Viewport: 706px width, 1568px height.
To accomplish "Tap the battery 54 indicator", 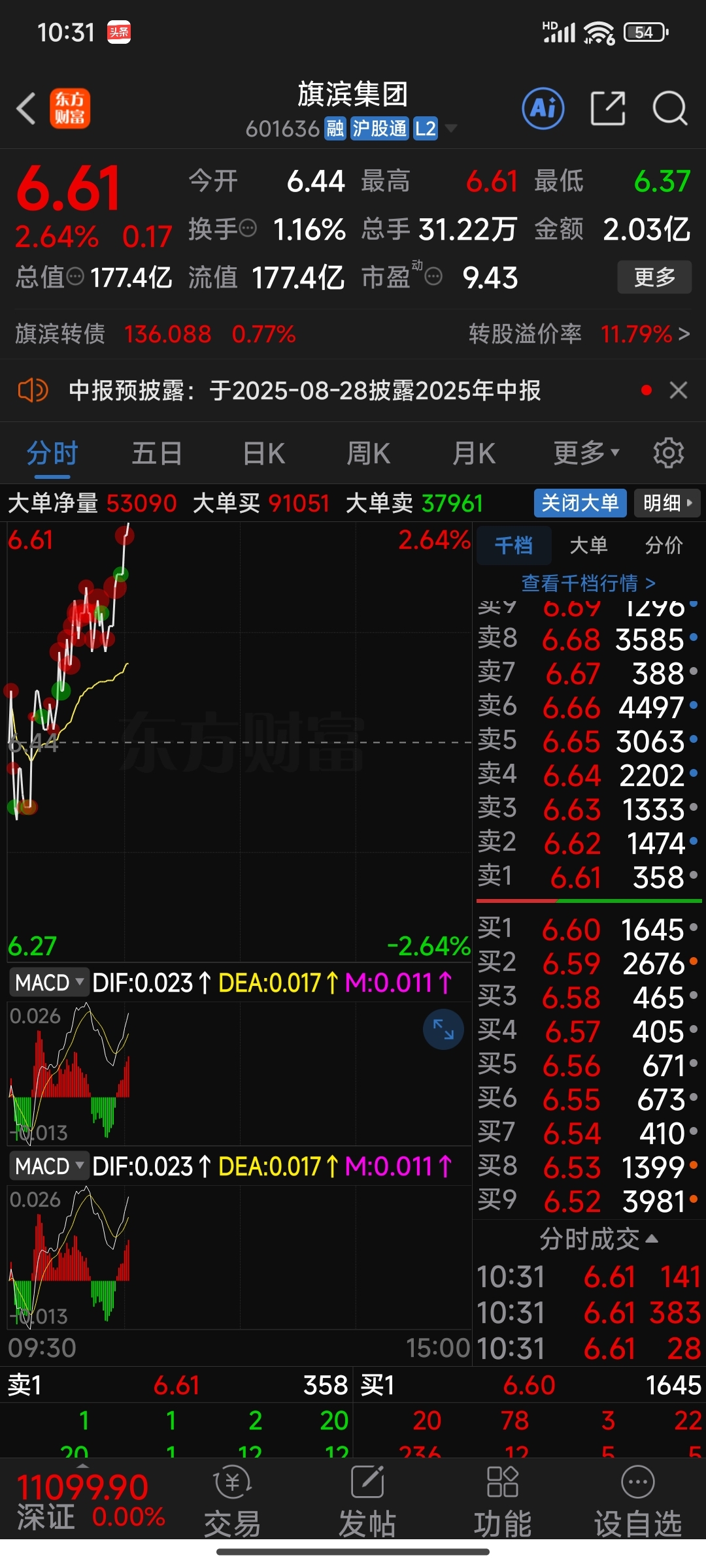I will point(646,32).
